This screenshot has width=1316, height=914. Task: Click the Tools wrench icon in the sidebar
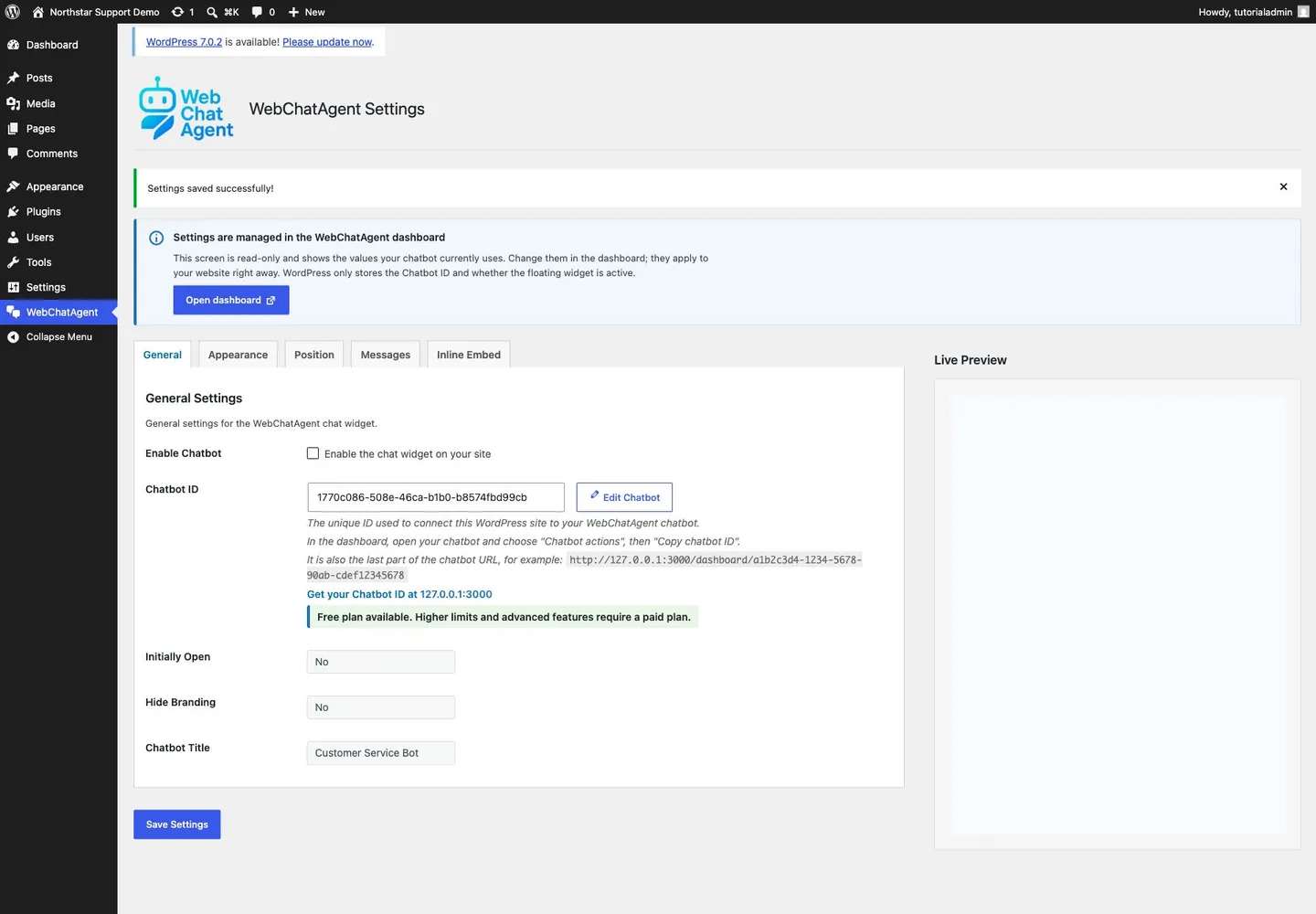coord(13,262)
